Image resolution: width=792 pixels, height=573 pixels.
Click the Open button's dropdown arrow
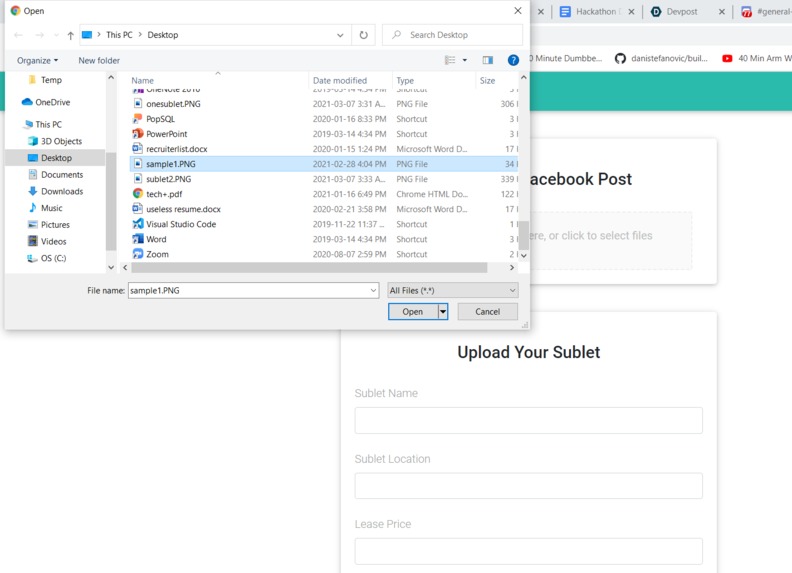pyautogui.click(x=443, y=312)
